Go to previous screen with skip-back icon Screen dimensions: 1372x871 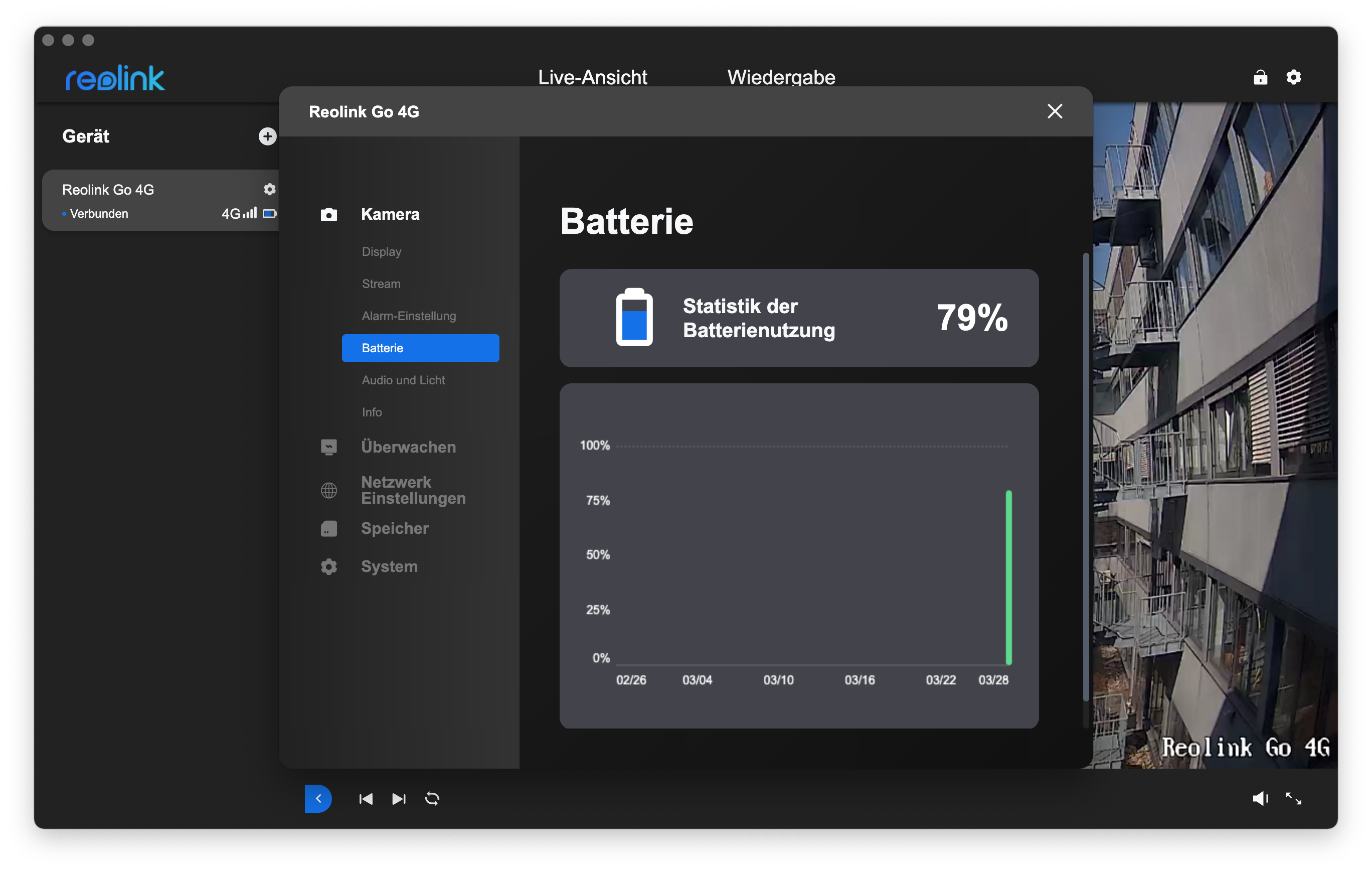pos(366,799)
